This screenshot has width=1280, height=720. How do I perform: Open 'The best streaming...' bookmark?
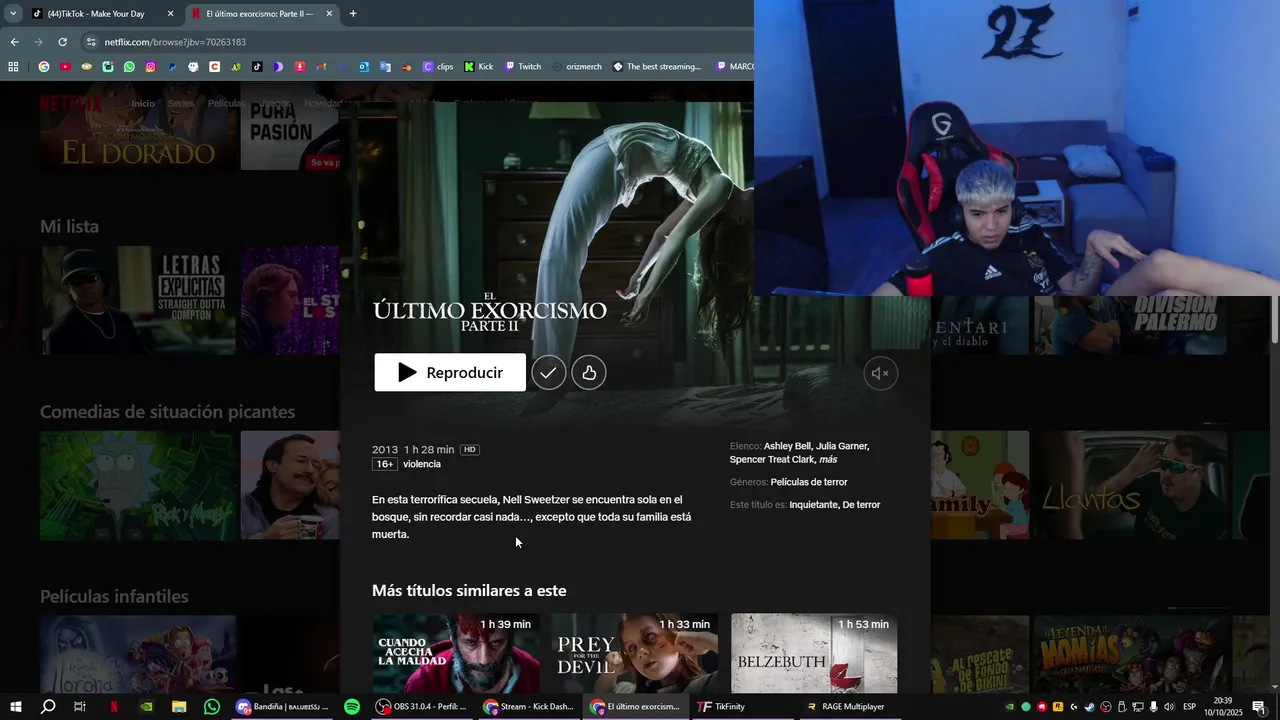point(657,67)
